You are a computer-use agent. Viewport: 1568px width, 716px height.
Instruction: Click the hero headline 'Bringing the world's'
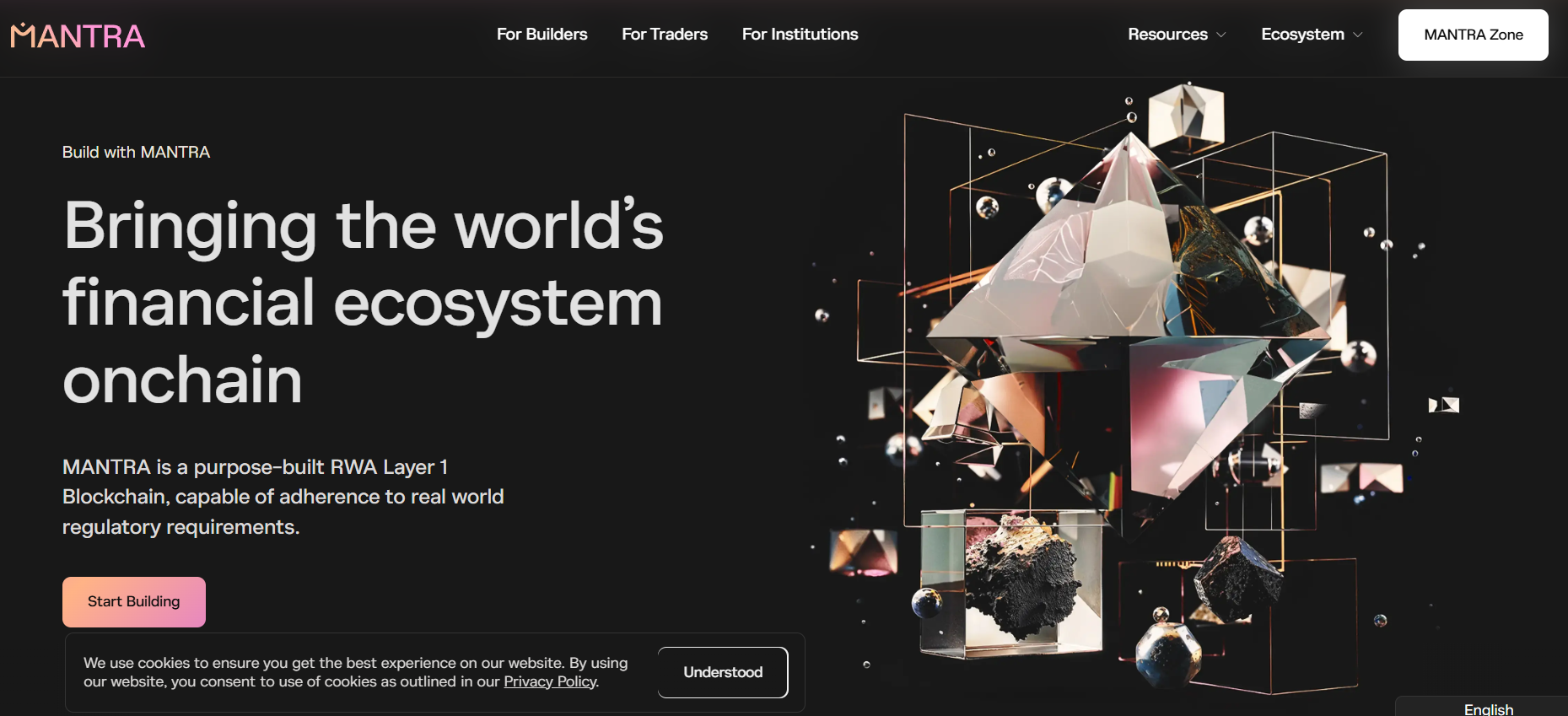coord(364,225)
